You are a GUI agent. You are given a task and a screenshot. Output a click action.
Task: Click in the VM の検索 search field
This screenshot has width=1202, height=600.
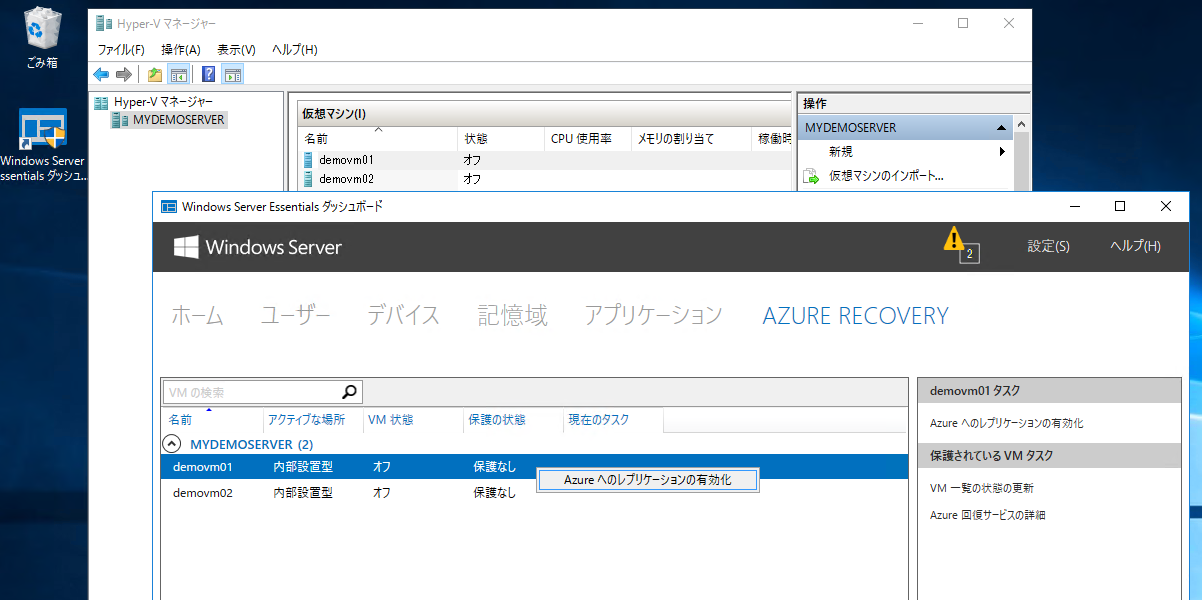click(251, 392)
